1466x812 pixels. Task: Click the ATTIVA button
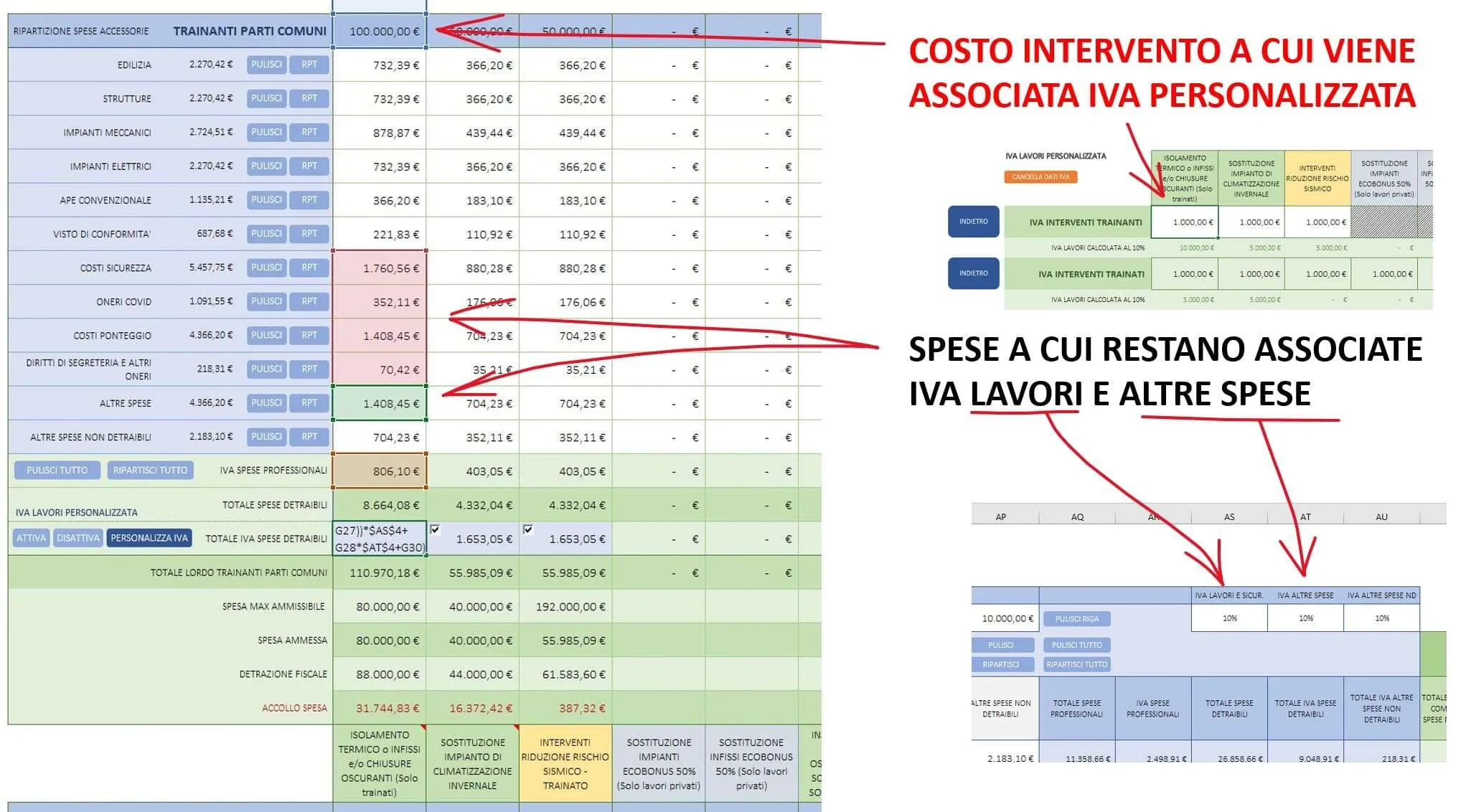point(31,538)
